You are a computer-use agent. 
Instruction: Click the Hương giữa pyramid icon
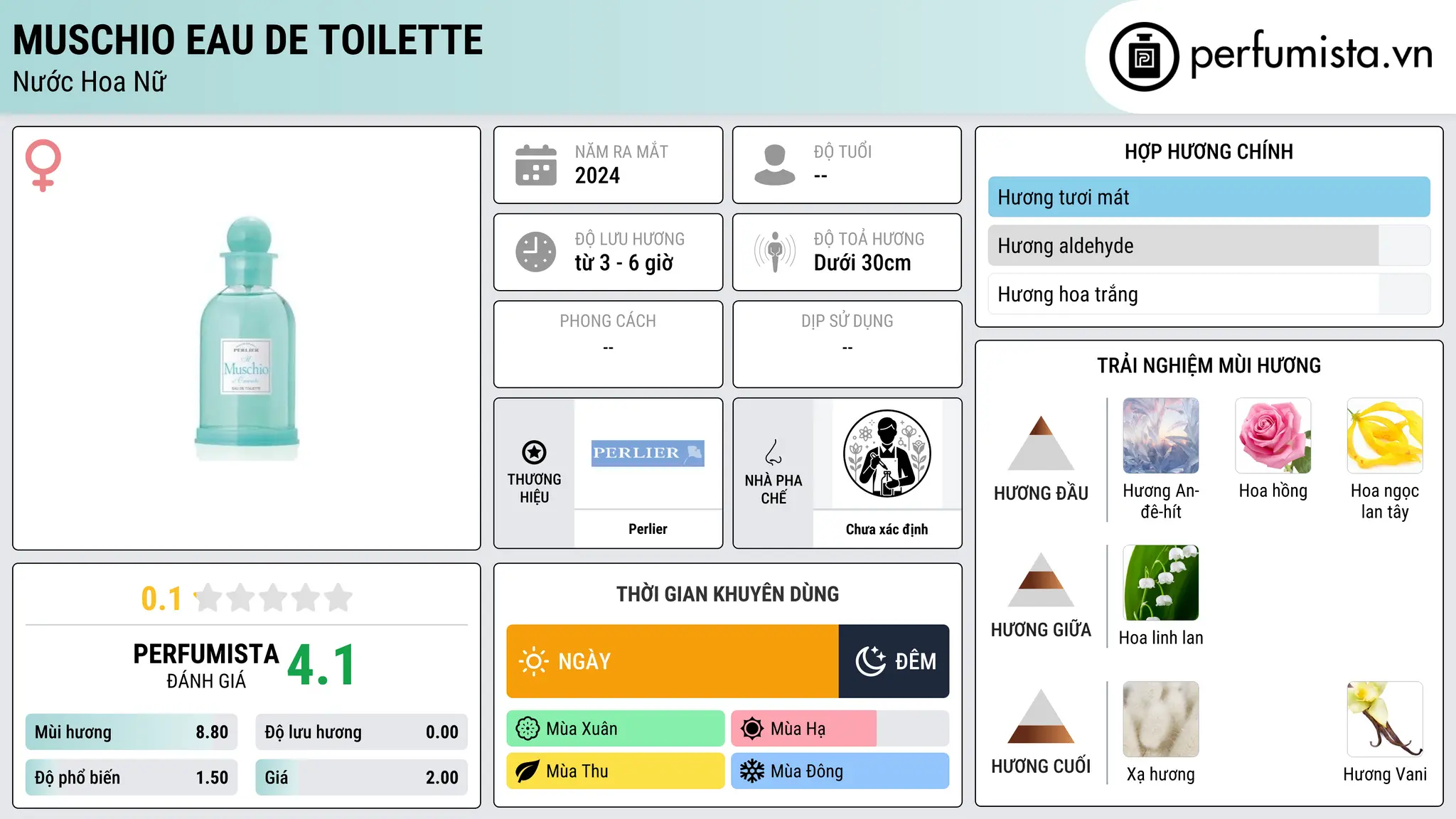(x=1041, y=579)
